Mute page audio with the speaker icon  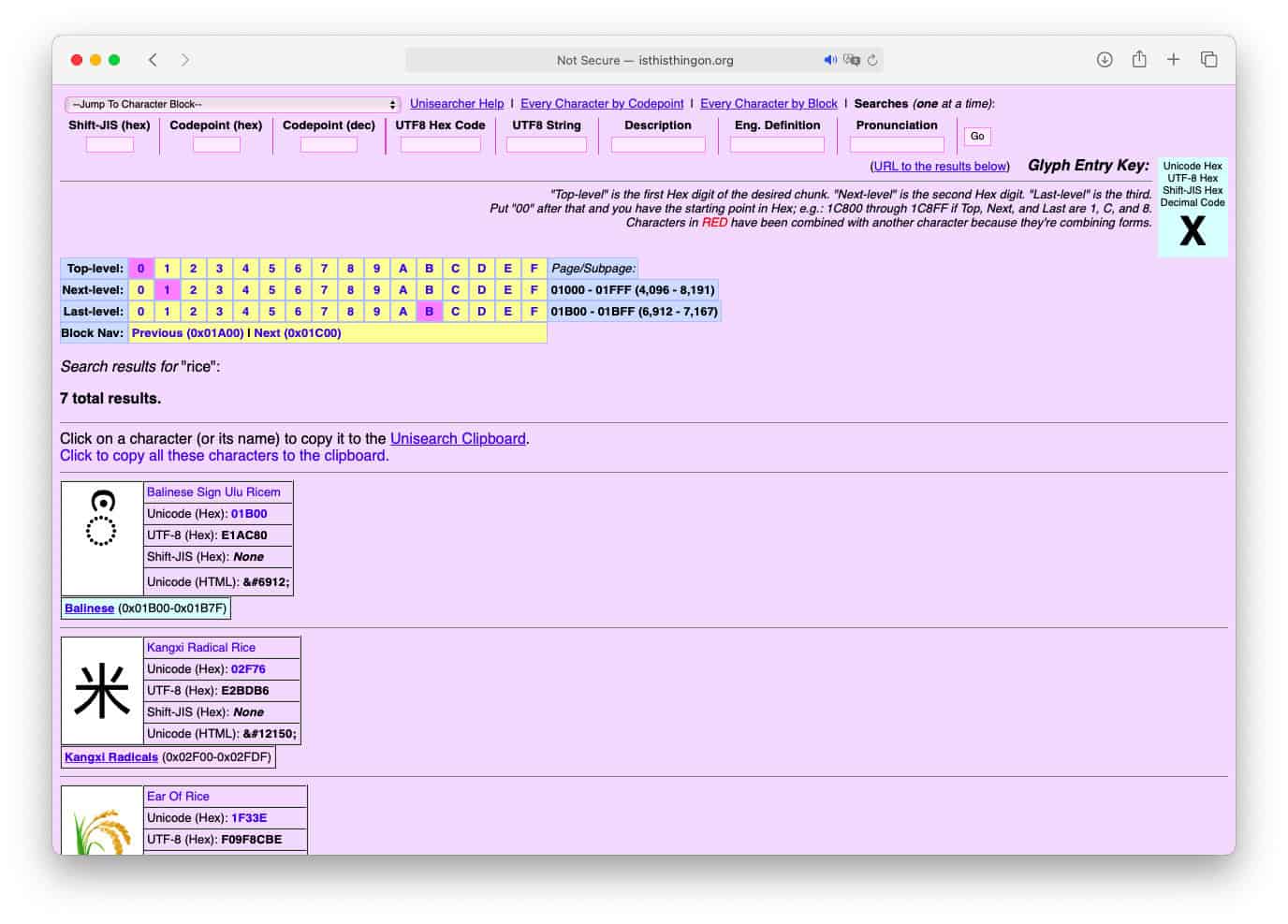[x=829, y=59]
